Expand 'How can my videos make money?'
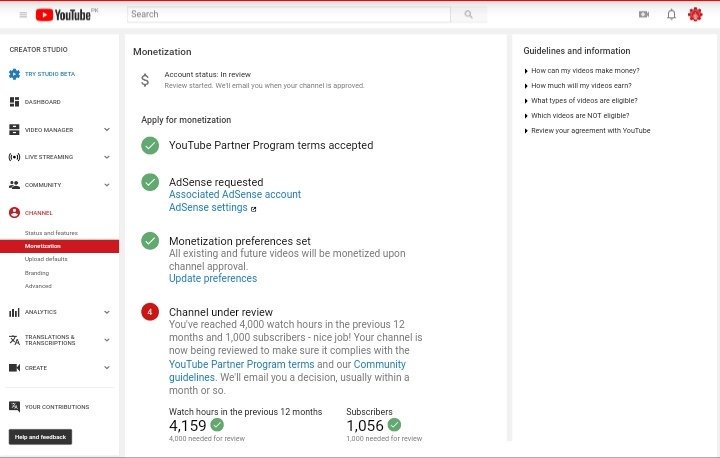Screen dimensions: 720x458 [582, 71]
